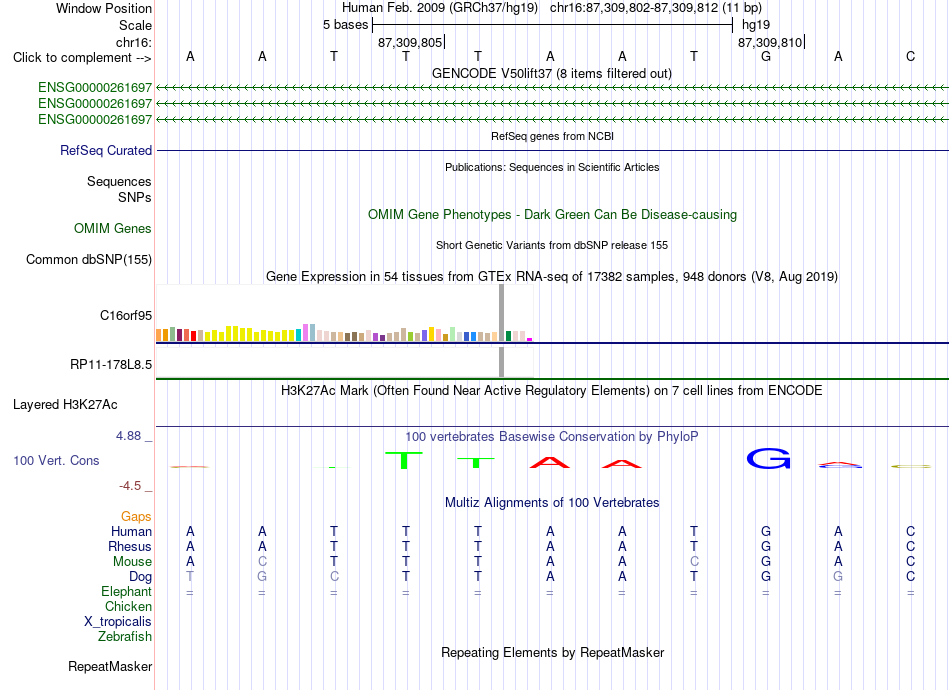Click the Sequences track label
Image resolution: width=950 pixels, height=690 pixels.
coord(119,181)
